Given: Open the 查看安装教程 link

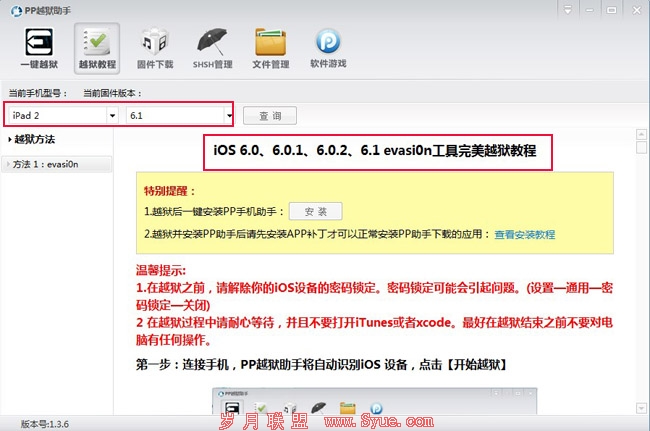Looking at the screenshot, I should (524, 235).
